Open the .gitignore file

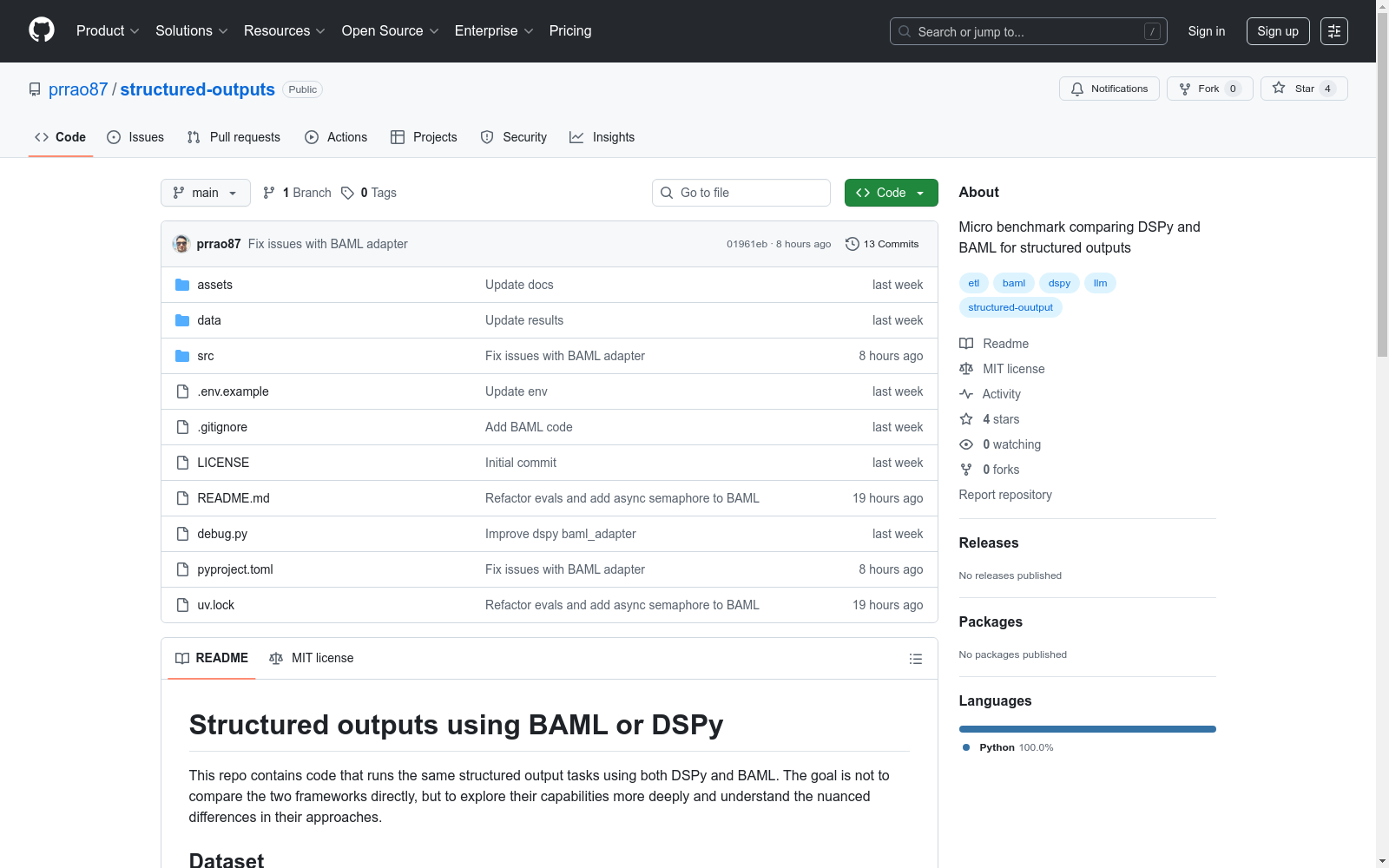[222, 427]
